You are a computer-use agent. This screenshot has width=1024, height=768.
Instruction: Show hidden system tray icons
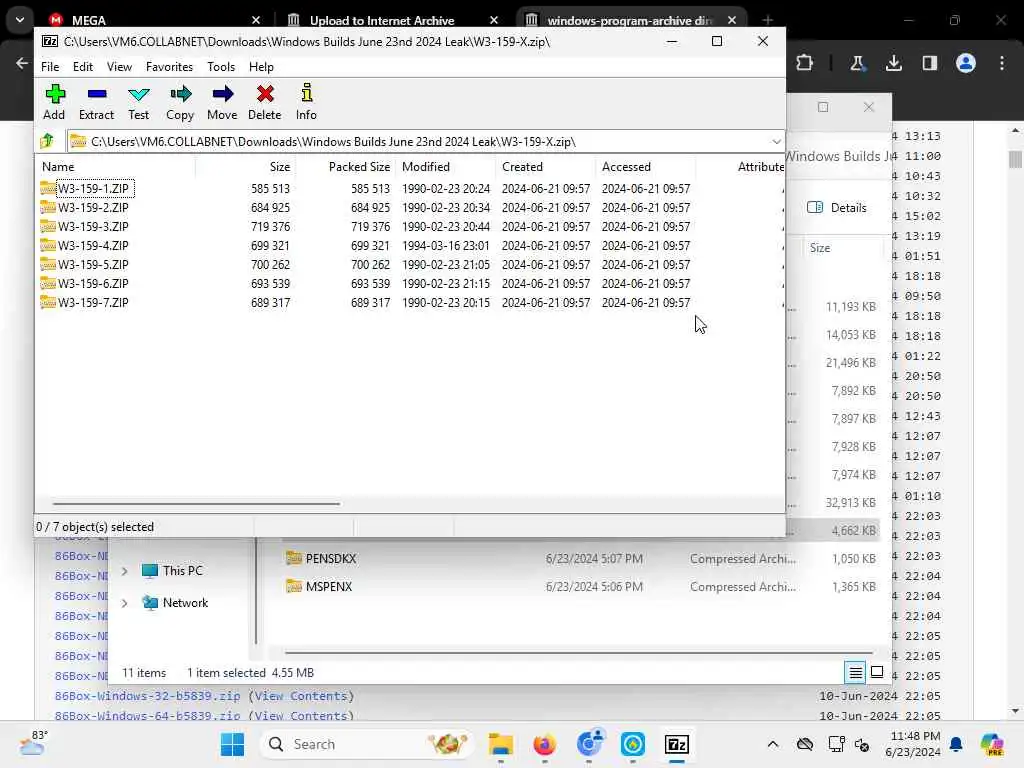pyautogui.click(x=773, y=744)
